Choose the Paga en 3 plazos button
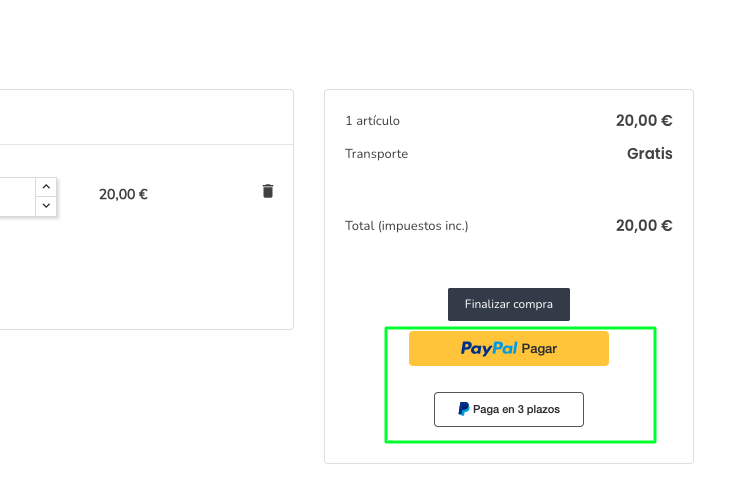The height and width of the screenshot is (495, 751). point(509,409)
